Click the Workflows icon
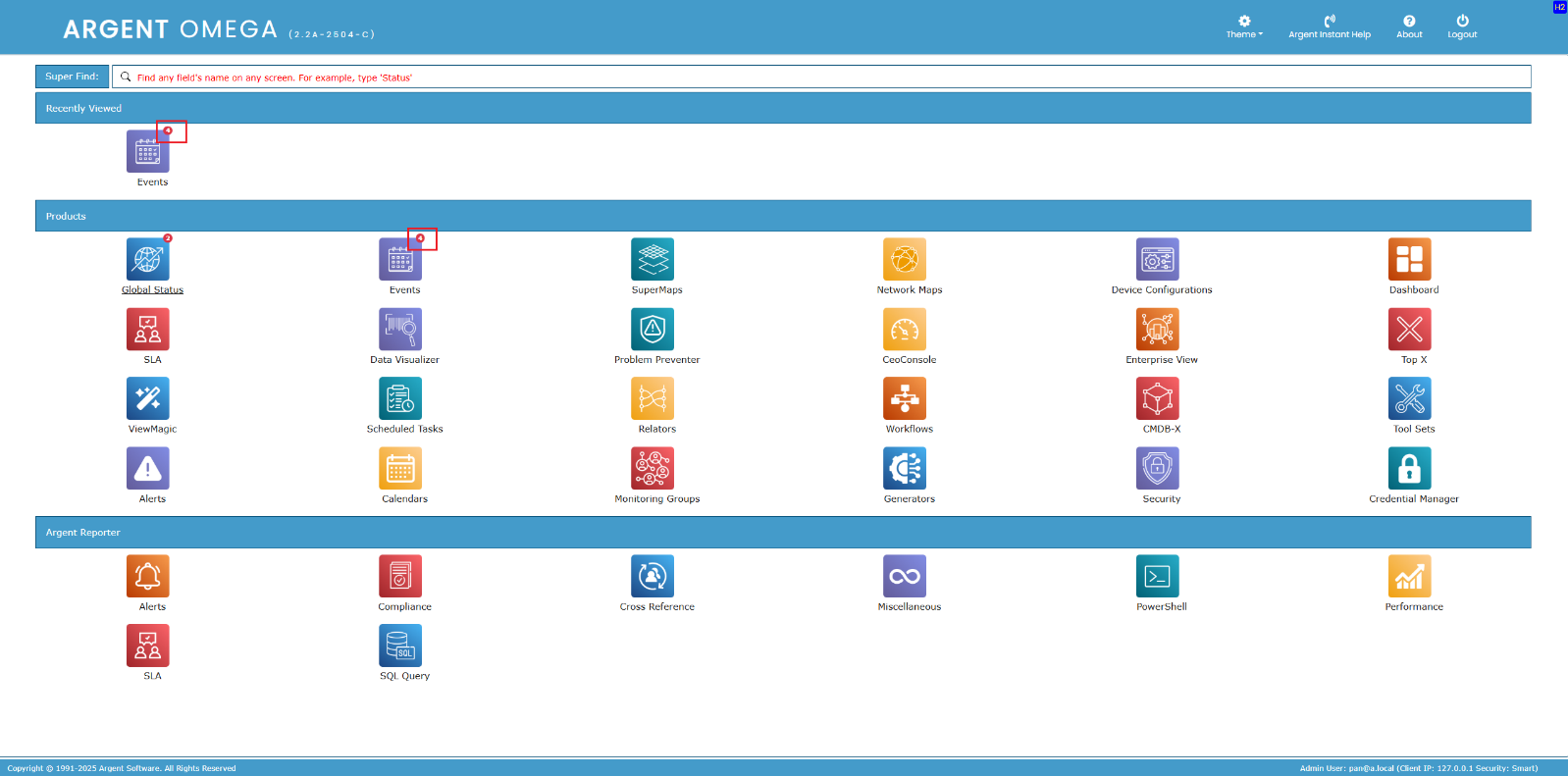 click(904, 399)
